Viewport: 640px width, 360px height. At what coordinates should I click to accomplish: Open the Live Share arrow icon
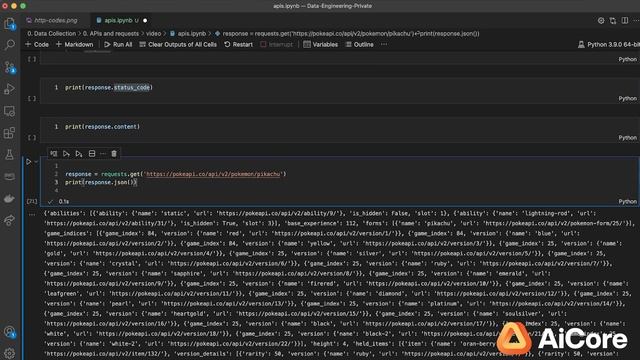coord(9,220)
